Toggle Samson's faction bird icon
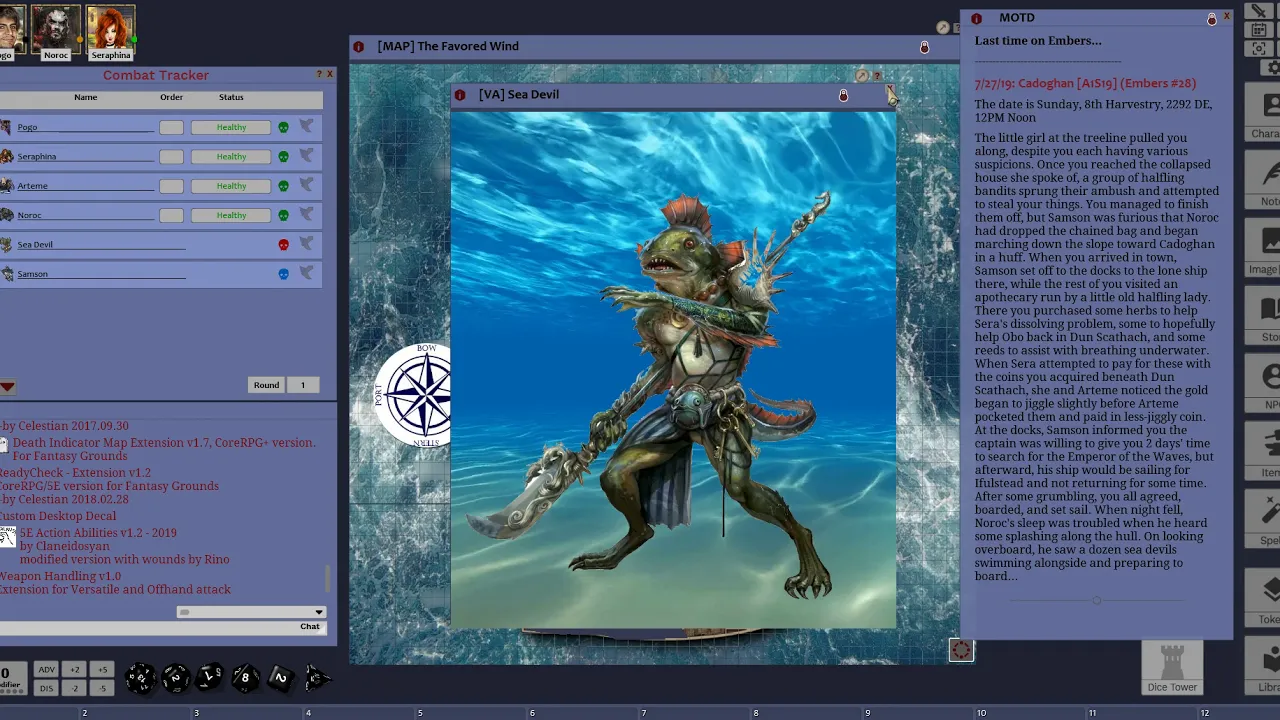Viewport: 1280px width, 720px height. 306,273
